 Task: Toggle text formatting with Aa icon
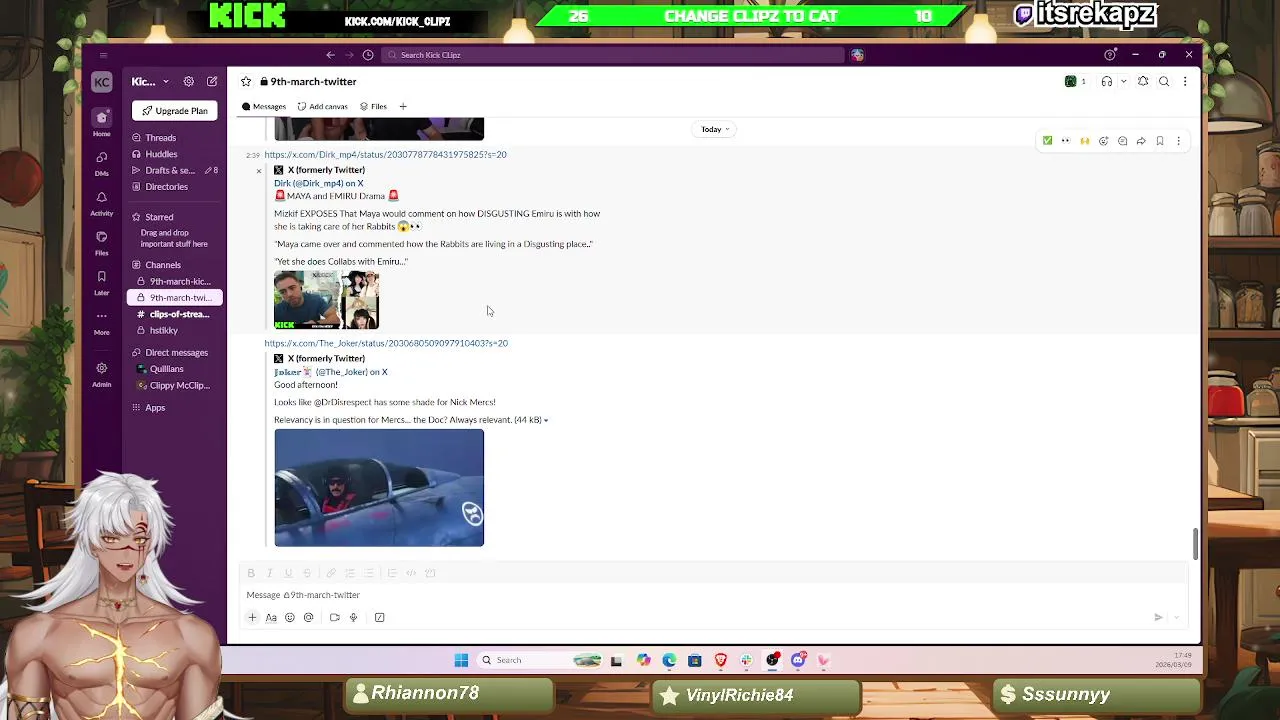click(271, 618)
